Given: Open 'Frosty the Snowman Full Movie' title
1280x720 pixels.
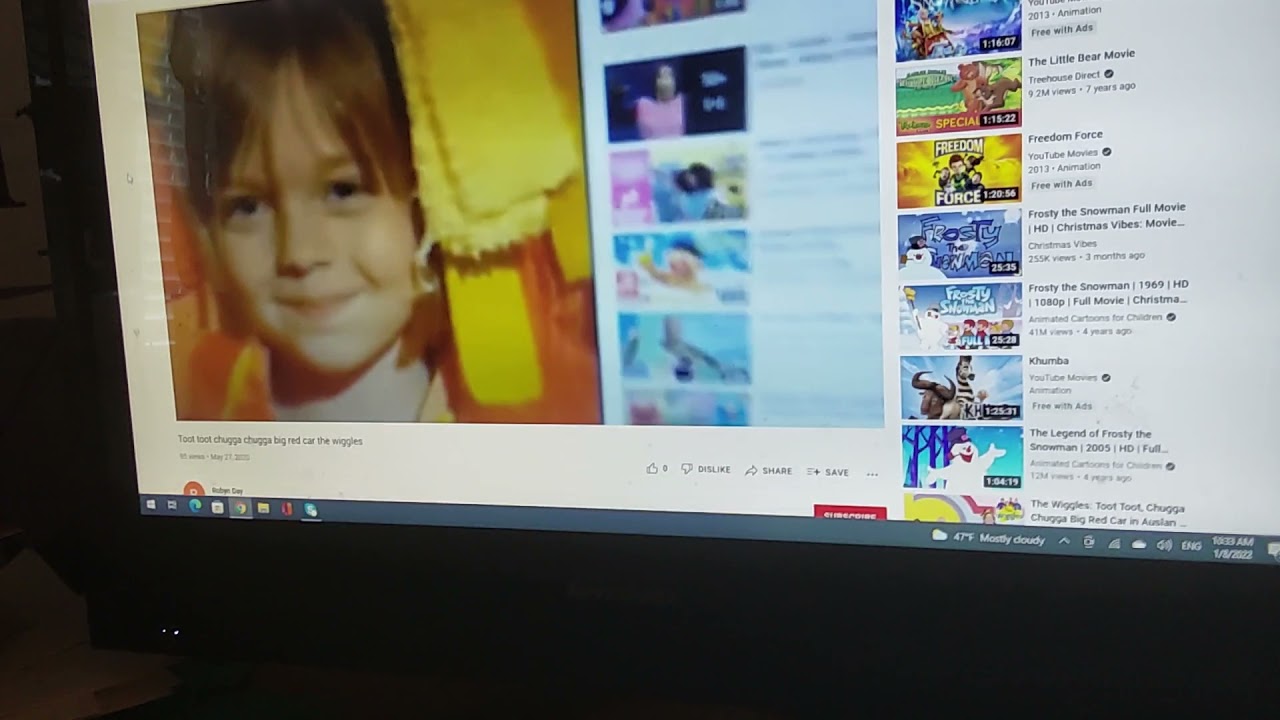Looking at the screenshot, I should (1106, 216).
